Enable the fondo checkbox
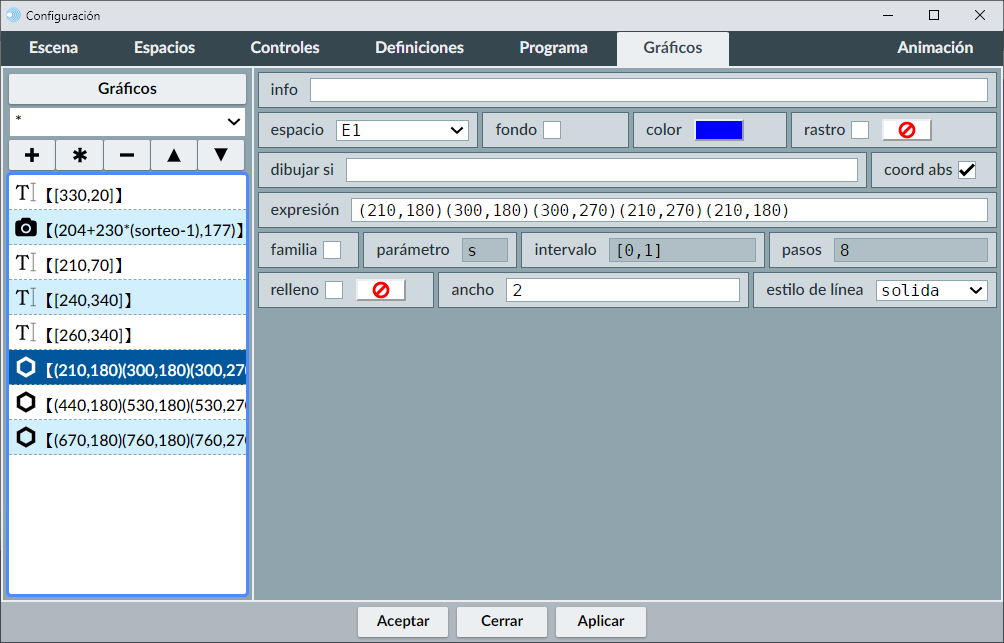 coord(552,130)
